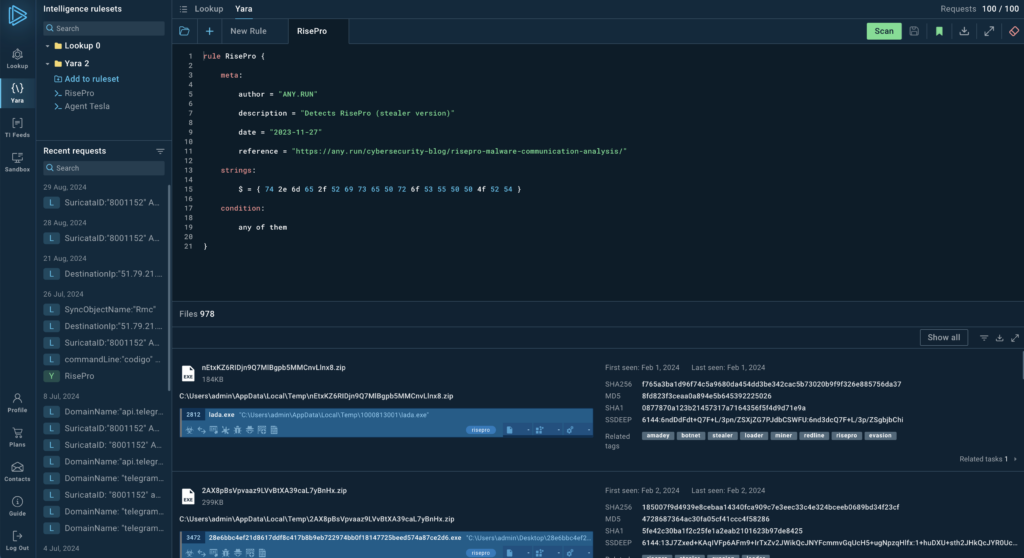
Task: Go to TI Feeds in sidebar
Action: (x=17, y=126)
